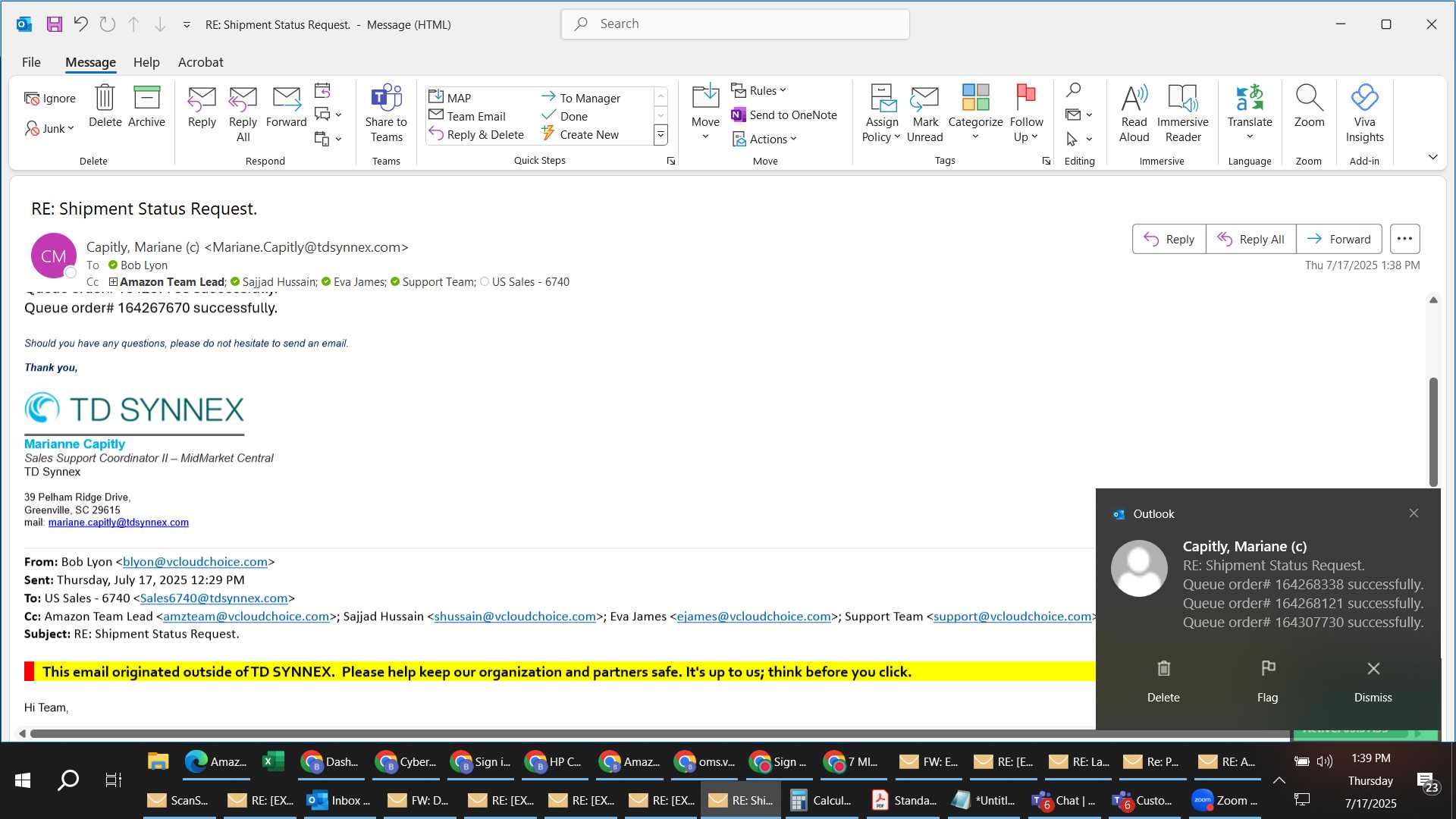The height and width of the screenshot is (819, 1456).
Task: Click the vertical message scrollbar
Action: tap(1433, 432)
